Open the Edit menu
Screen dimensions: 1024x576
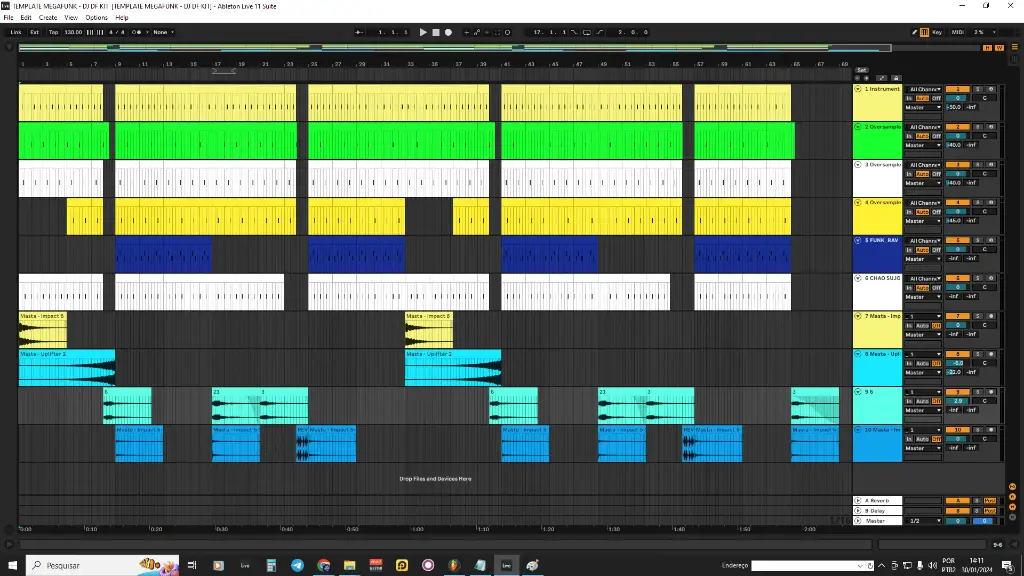pyautogui.click(x=26, y=18)
